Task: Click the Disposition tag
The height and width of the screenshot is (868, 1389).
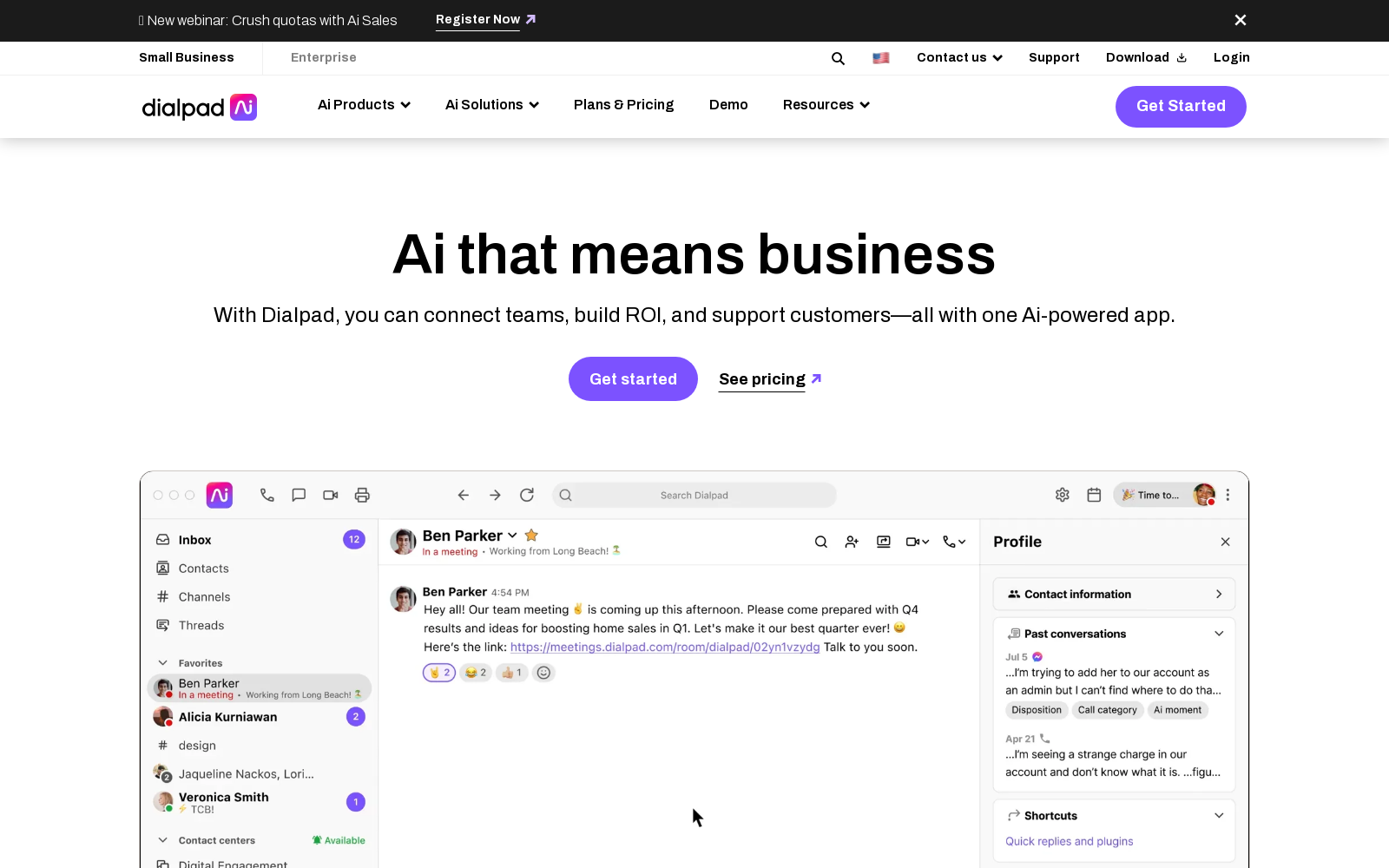Action: tap(1037, 710)
